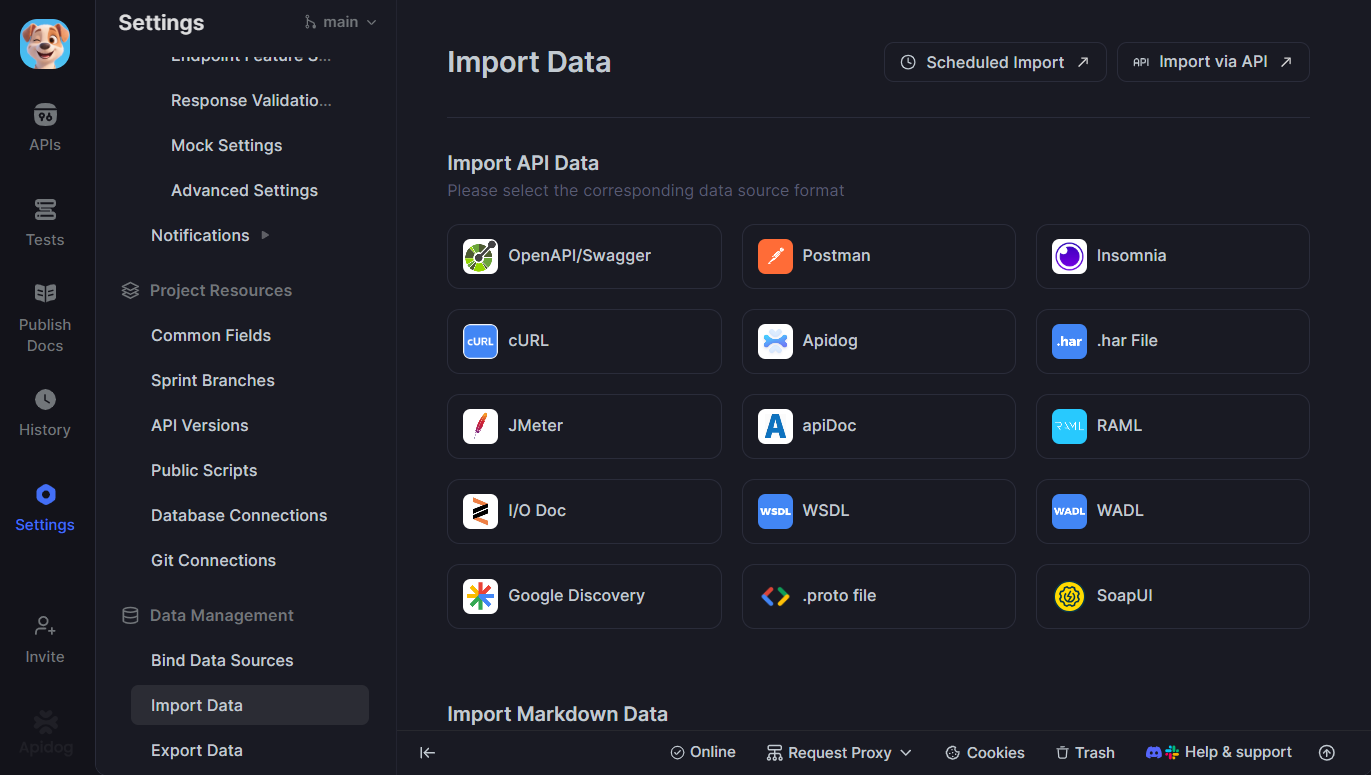
Task: Open Bind Data Sources settings
Action: click(222, 660)
